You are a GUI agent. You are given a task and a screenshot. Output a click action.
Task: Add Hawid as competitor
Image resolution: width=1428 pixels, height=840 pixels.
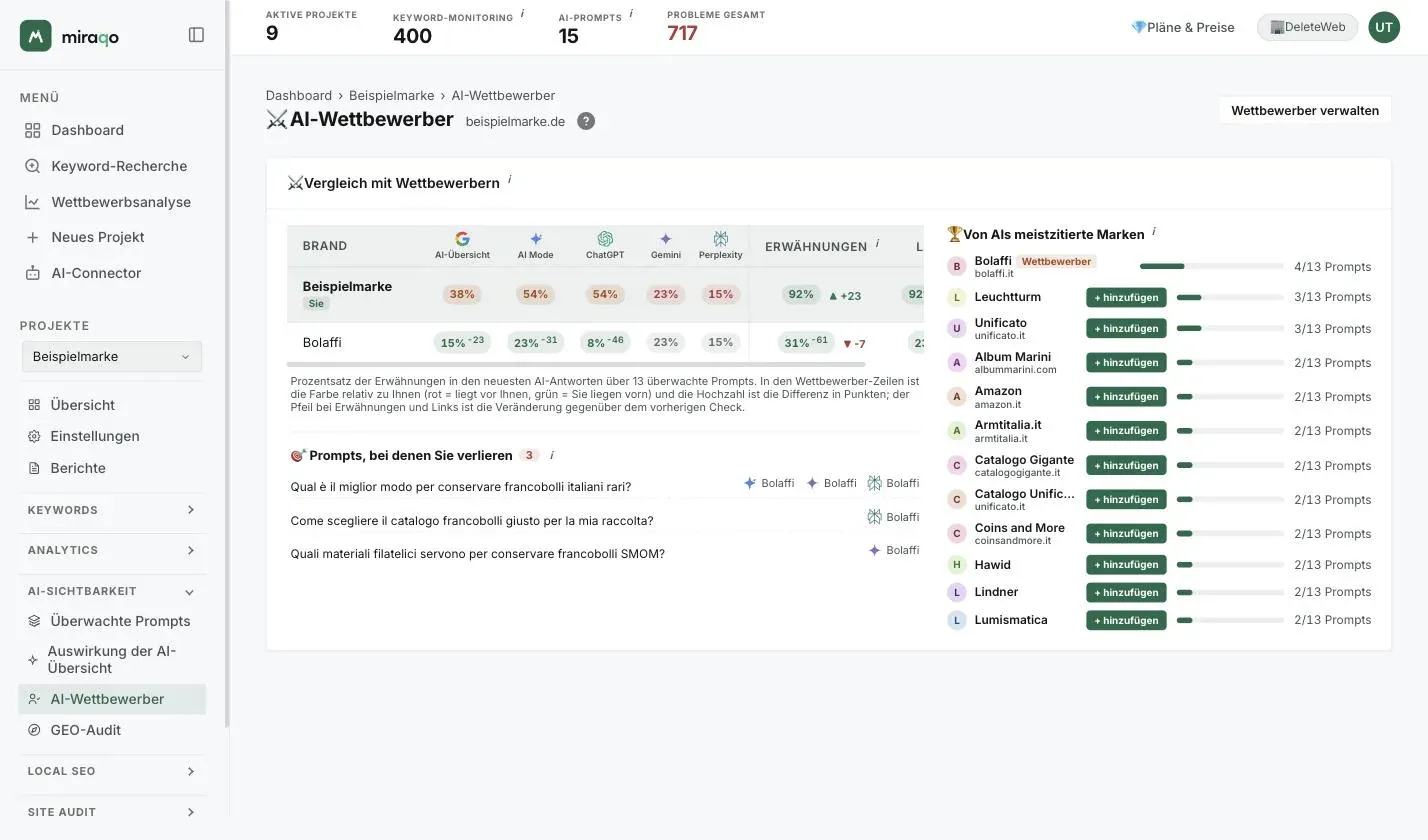1126,564
